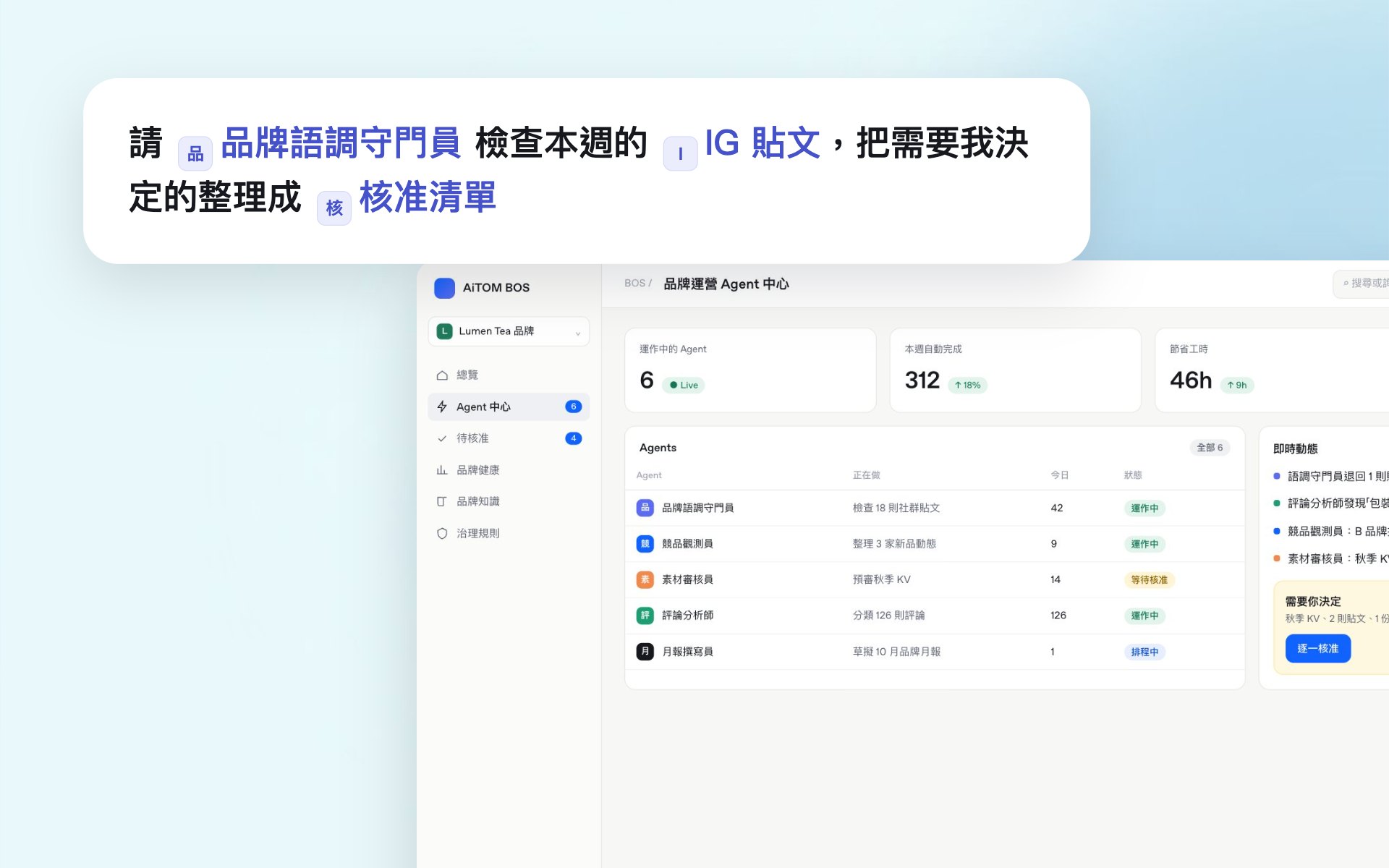The image size is (1389, 868).
Task: Click the shield icon beside 治理規則
Action: [442, 533]
